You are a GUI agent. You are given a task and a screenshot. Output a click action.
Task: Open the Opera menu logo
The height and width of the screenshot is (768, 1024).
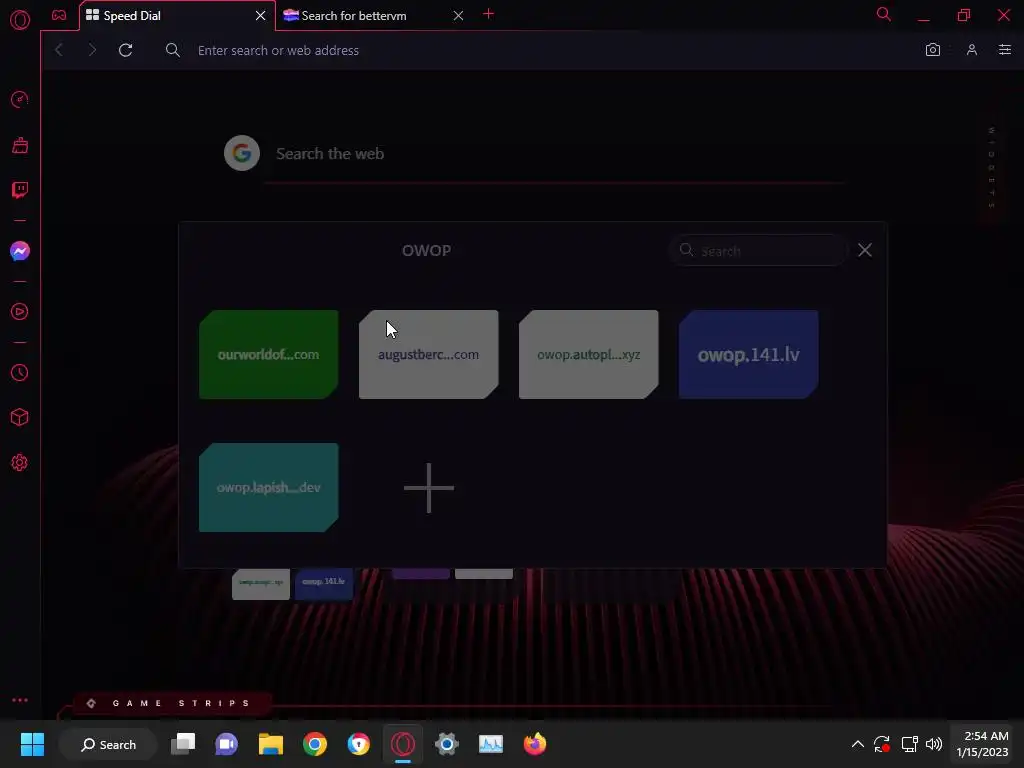(x=20, y=20)
